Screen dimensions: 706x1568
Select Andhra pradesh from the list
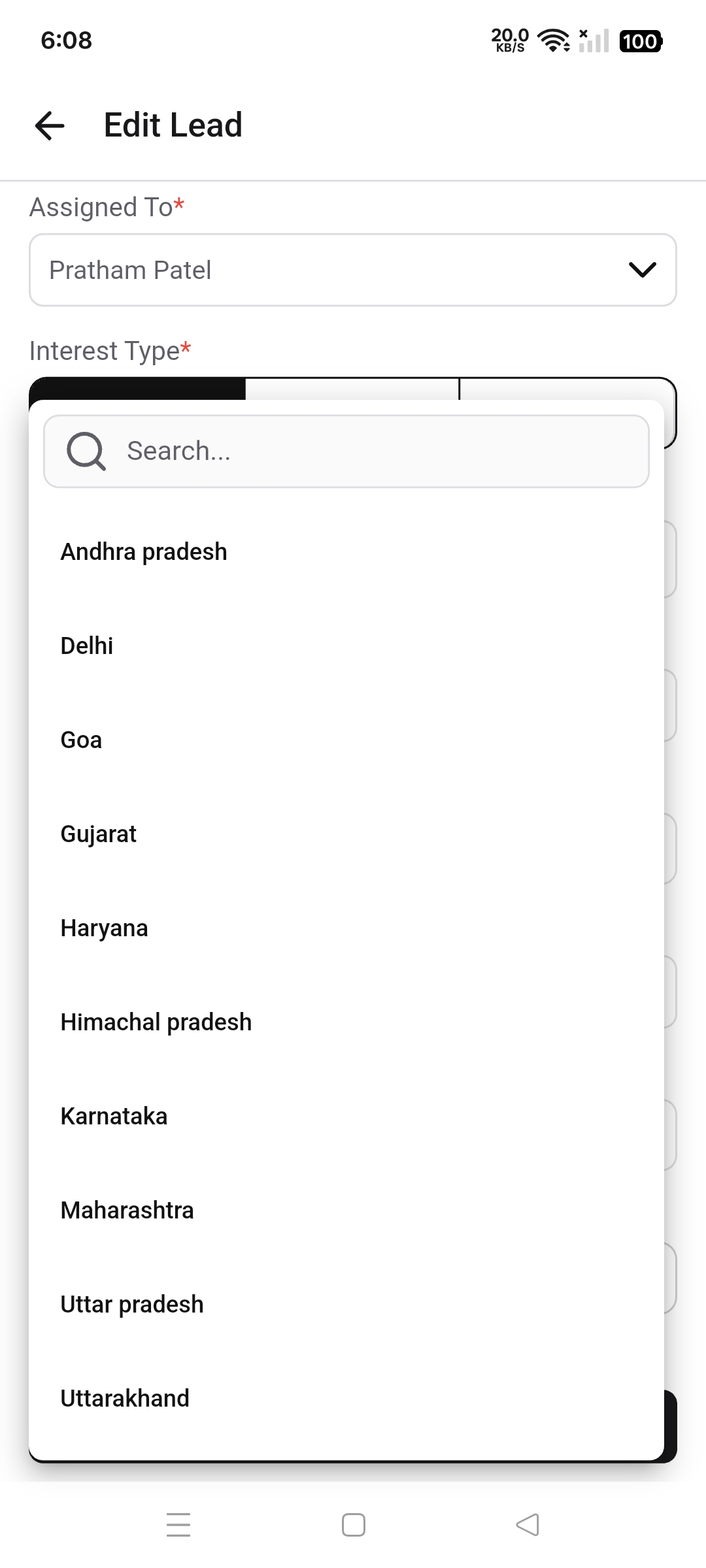tap(144, 552)
